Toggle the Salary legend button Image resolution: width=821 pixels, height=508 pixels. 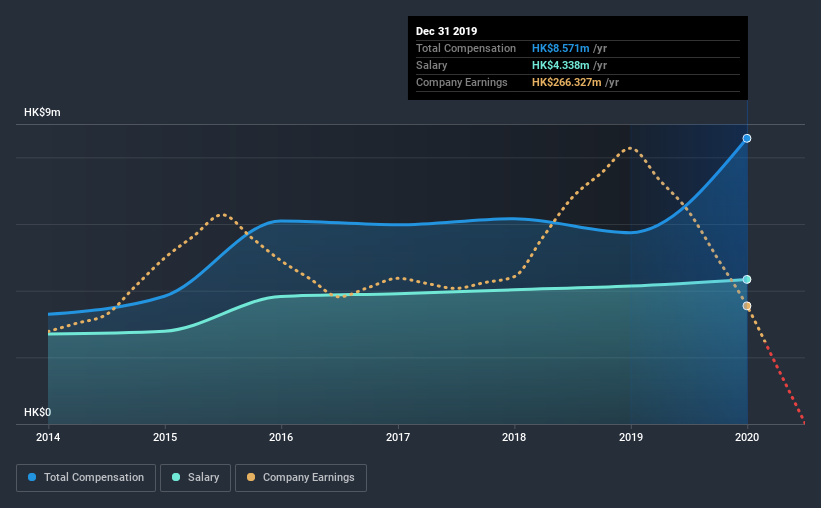195,478
